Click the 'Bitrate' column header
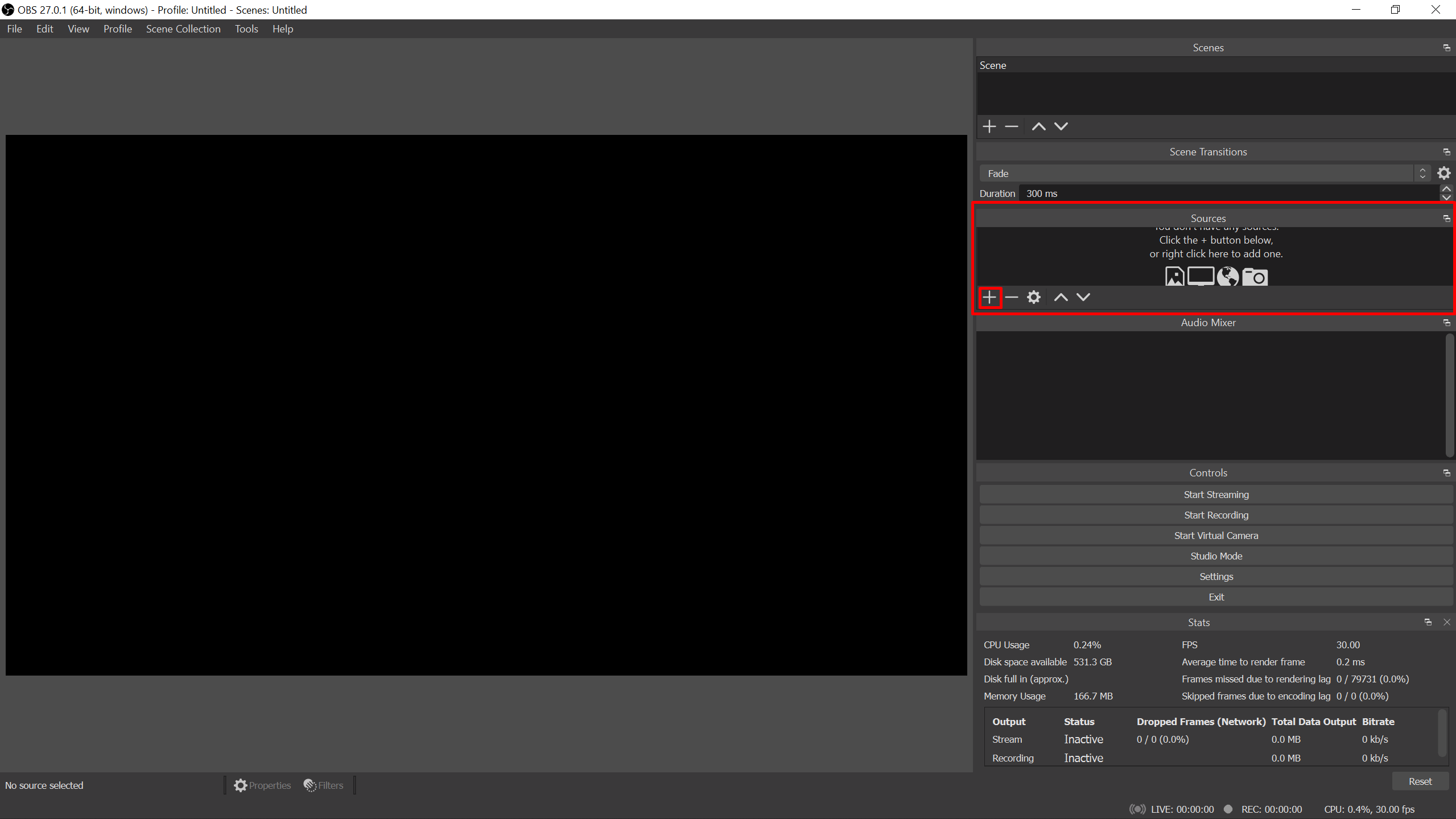Viewport: 1456px width, 819px height. click(1378, 722)
